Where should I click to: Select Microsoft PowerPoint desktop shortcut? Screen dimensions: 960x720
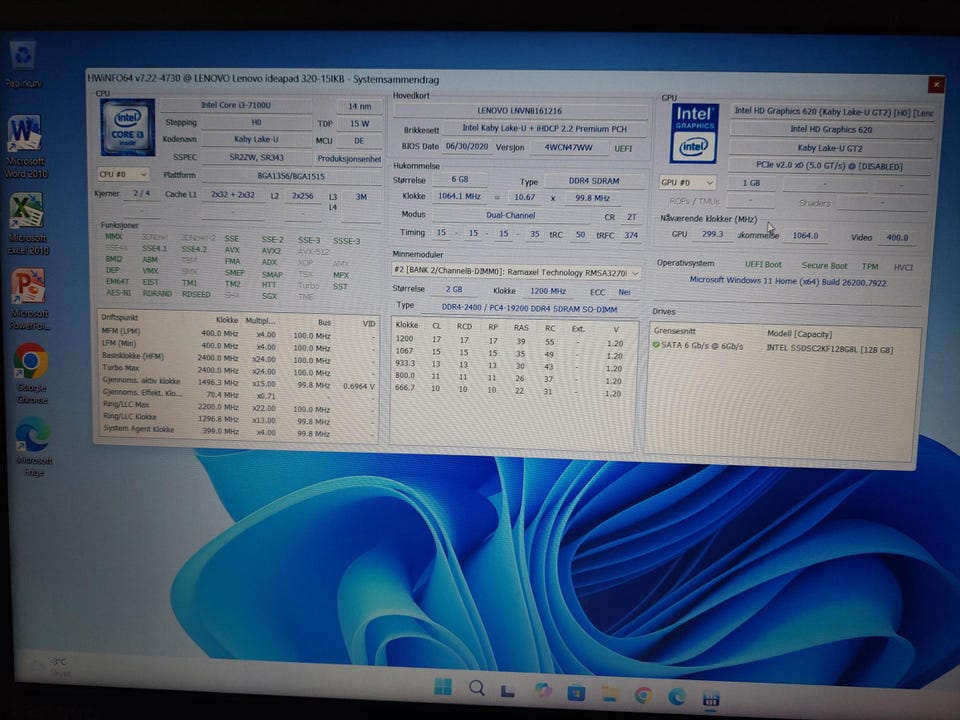[x=29, y=300]
